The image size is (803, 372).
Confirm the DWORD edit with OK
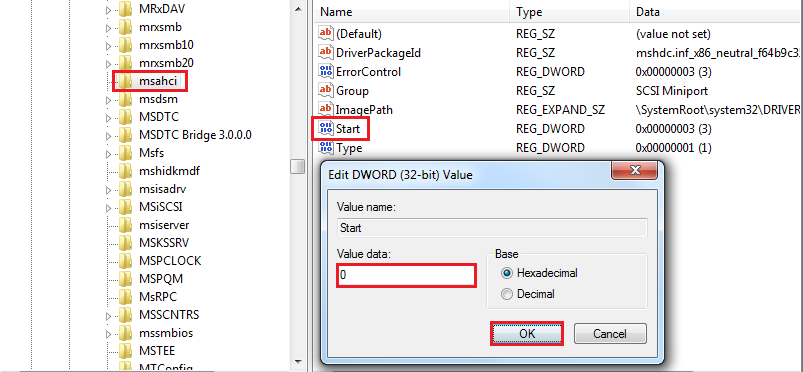(x=527, y=334)
